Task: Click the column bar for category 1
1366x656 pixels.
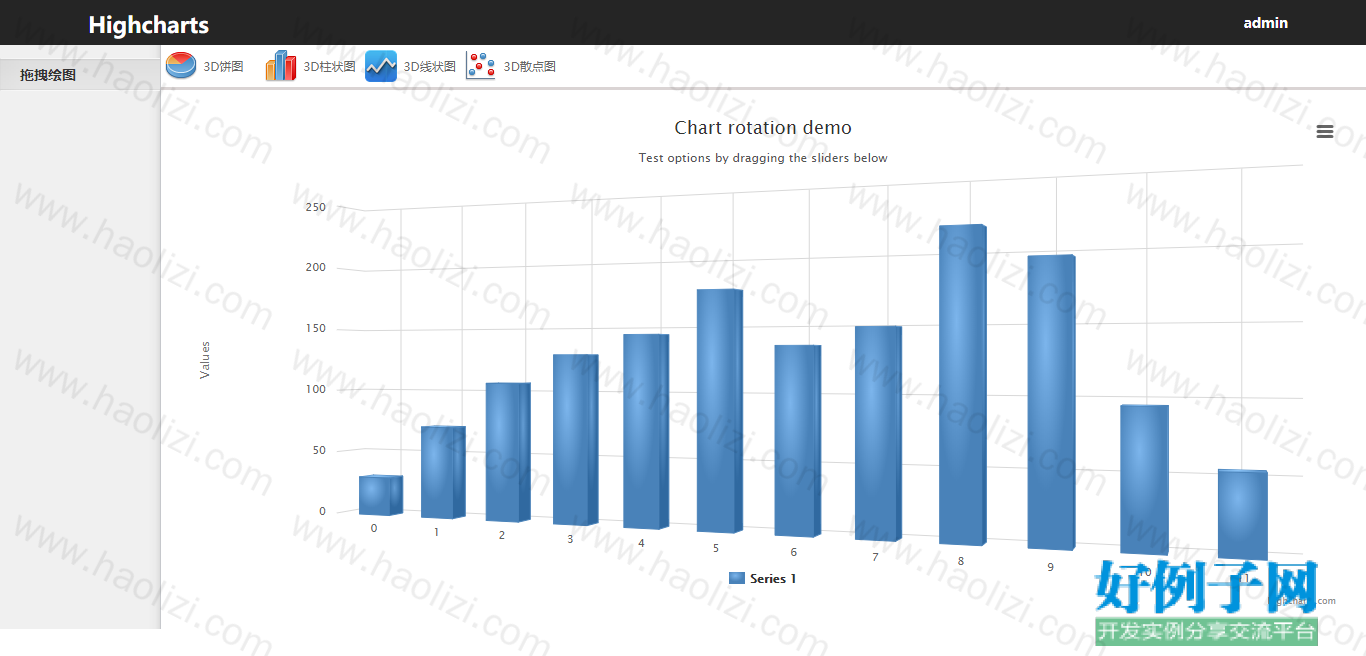Action: click(x=443, y=472)
